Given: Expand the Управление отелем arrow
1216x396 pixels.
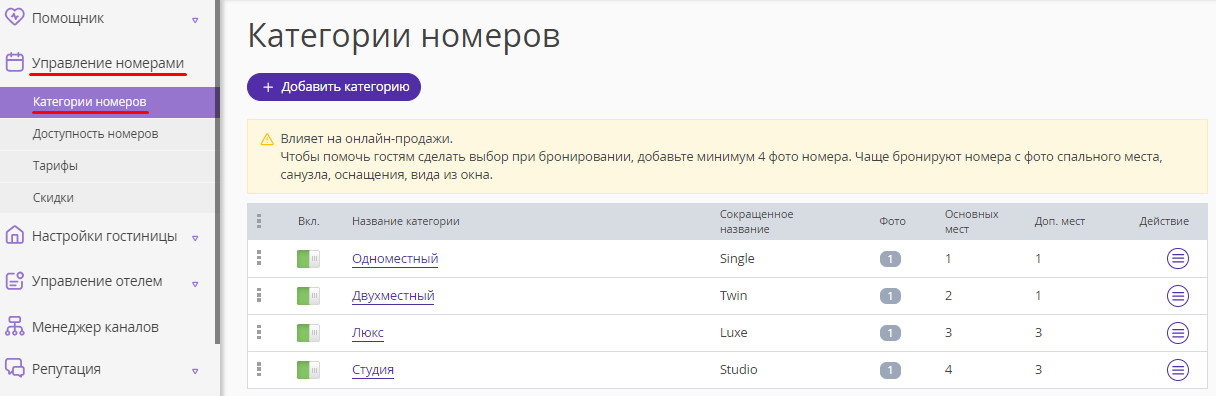Looking at the screenshot, I should pos(195,283).
